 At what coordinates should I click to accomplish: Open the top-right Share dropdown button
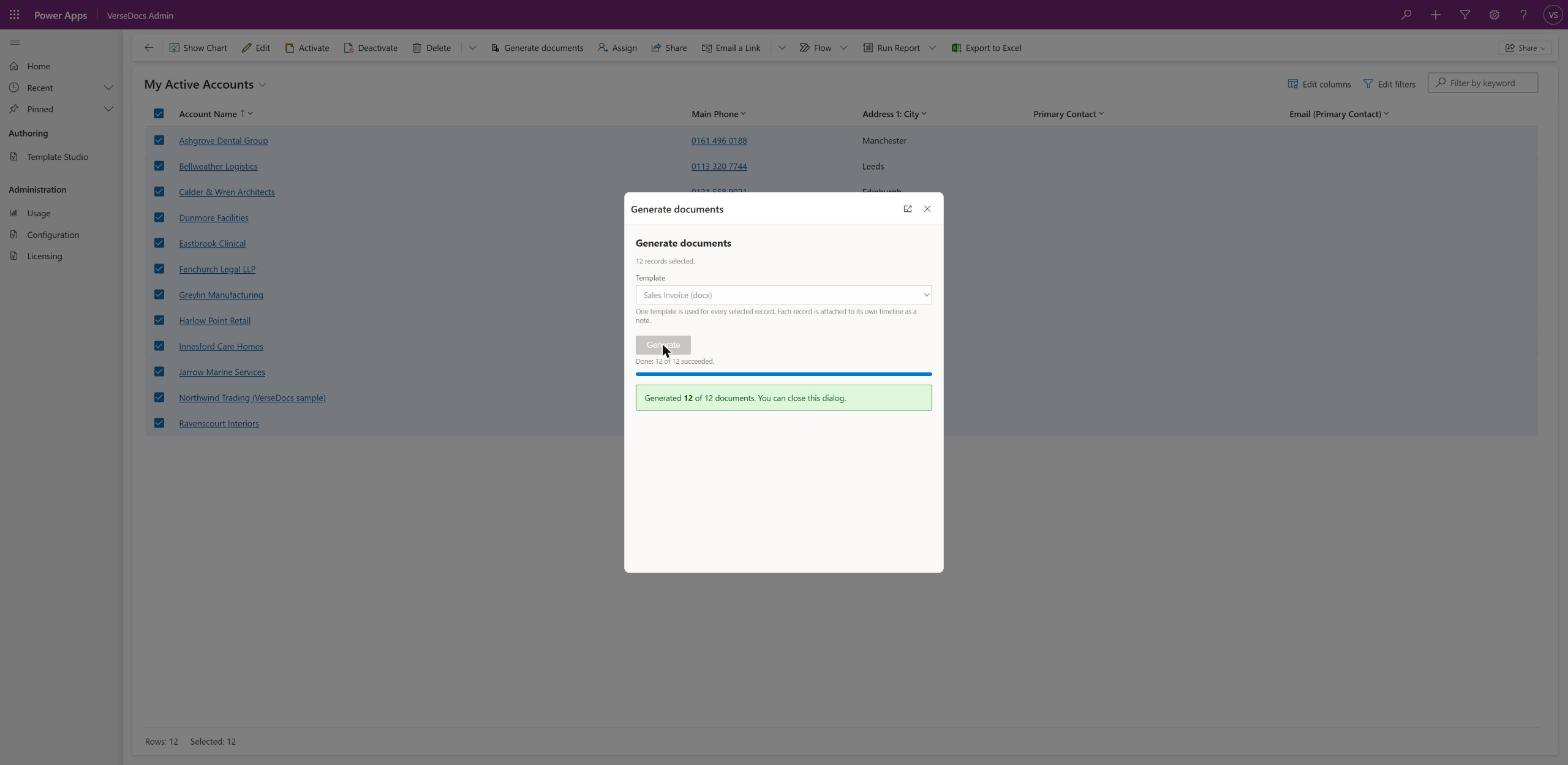point(1525,48)
